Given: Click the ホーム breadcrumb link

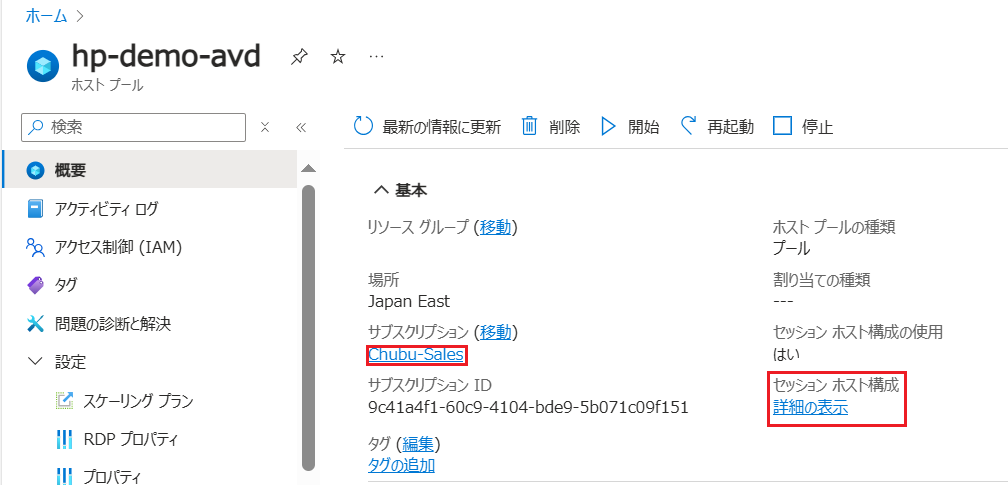Looking at the screenshot, I should point(46,17).
